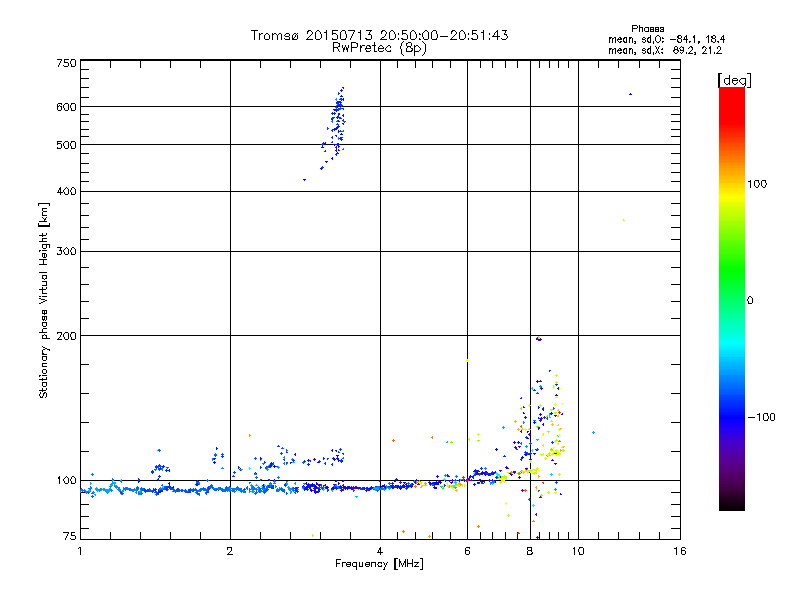Click the 'Stationary phase Virtual Height [km]' axis title
Viewport: 800px width, 600px height.
point(44,300)
